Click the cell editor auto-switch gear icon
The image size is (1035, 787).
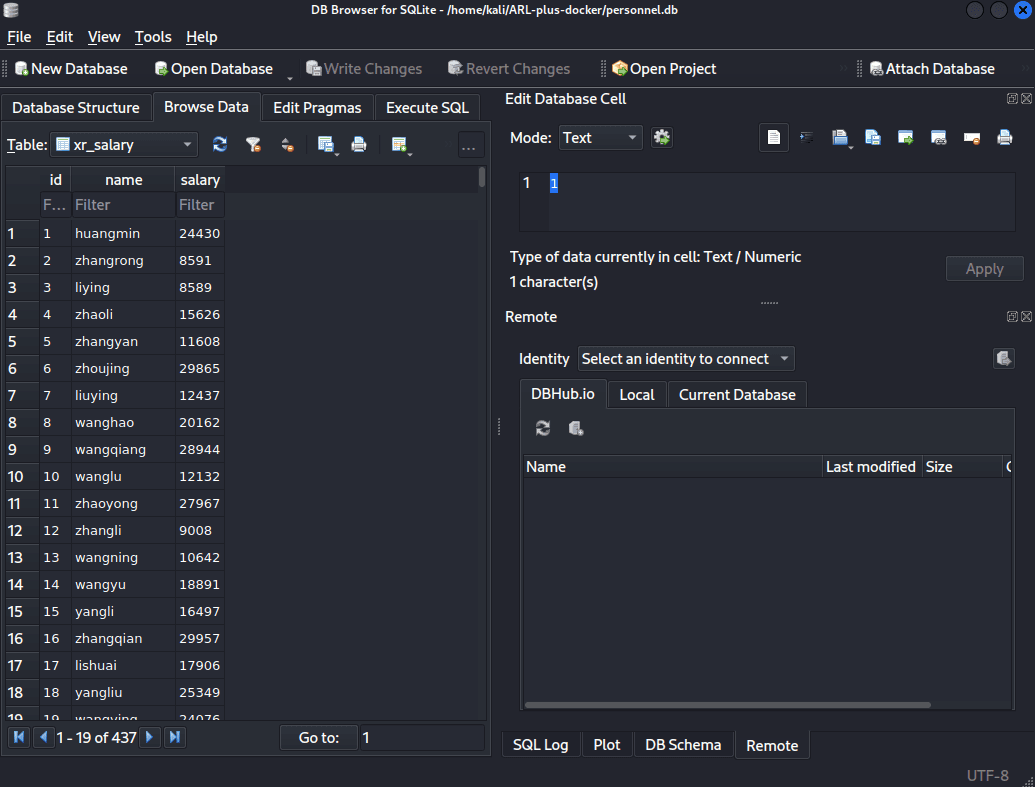point(661,137)
